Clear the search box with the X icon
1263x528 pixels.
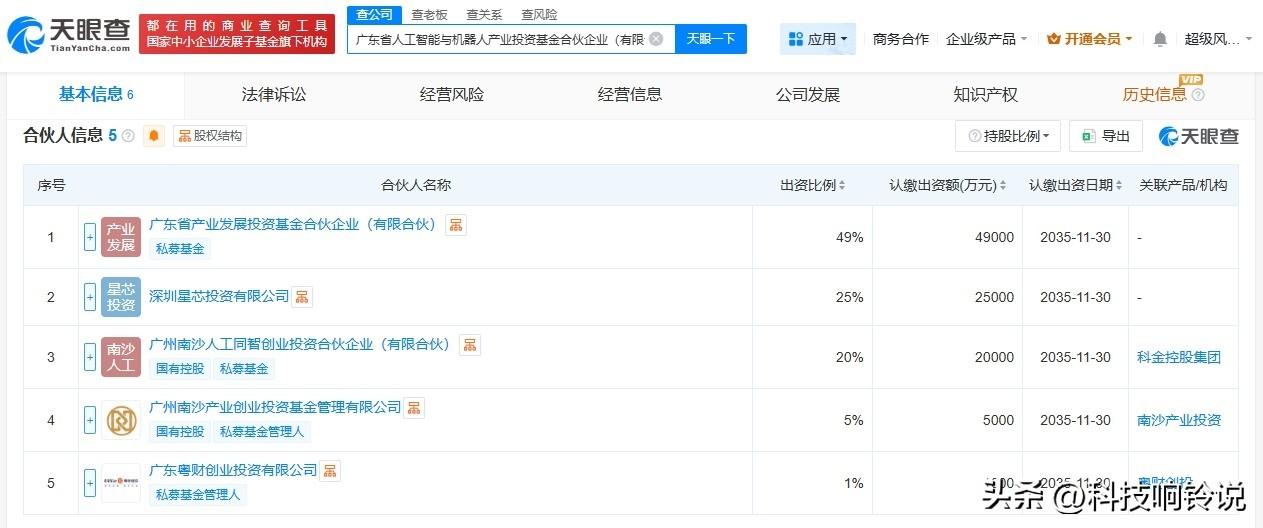[x=656, y=39]
